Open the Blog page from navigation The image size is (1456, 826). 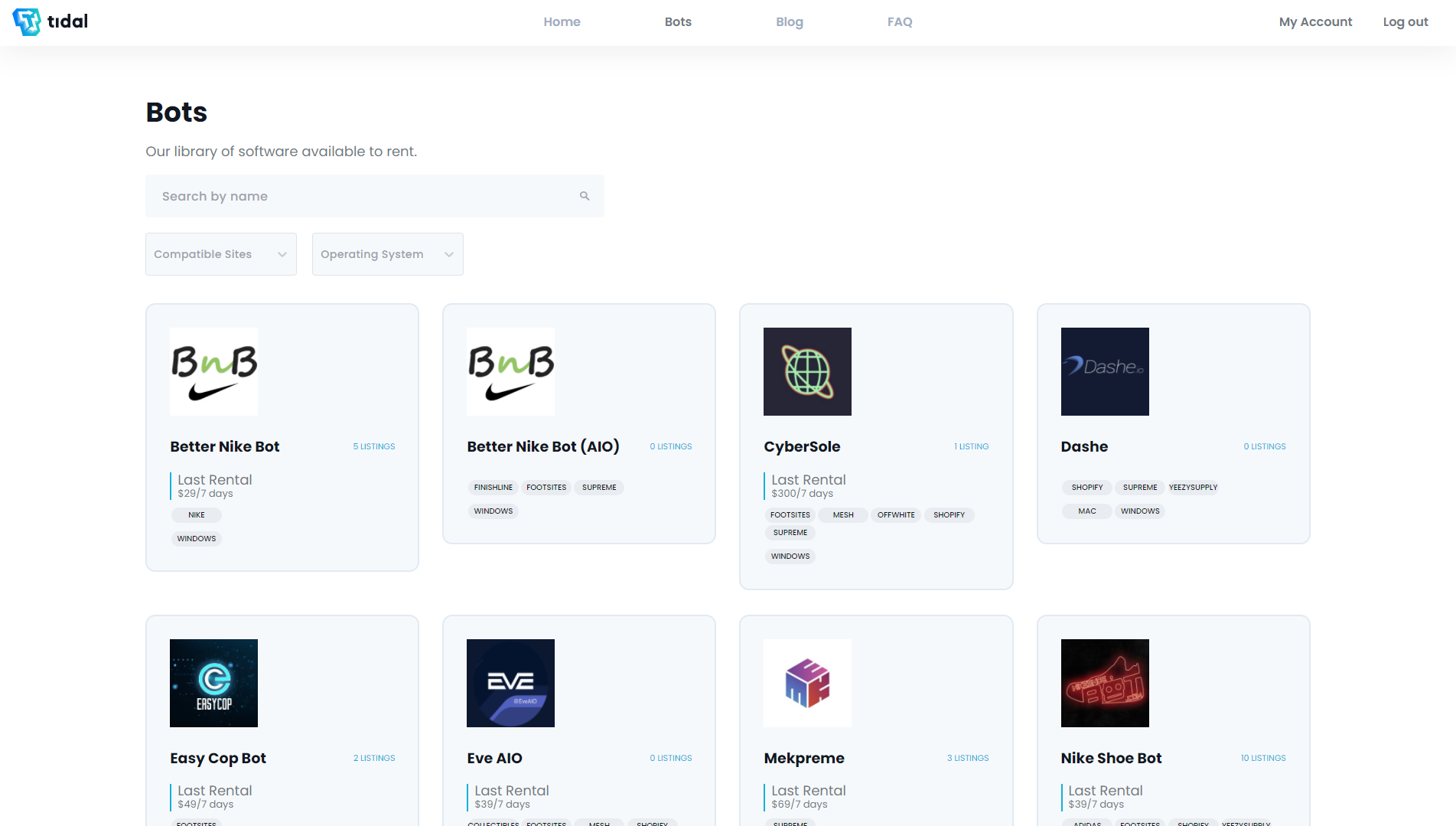[789, 22]
